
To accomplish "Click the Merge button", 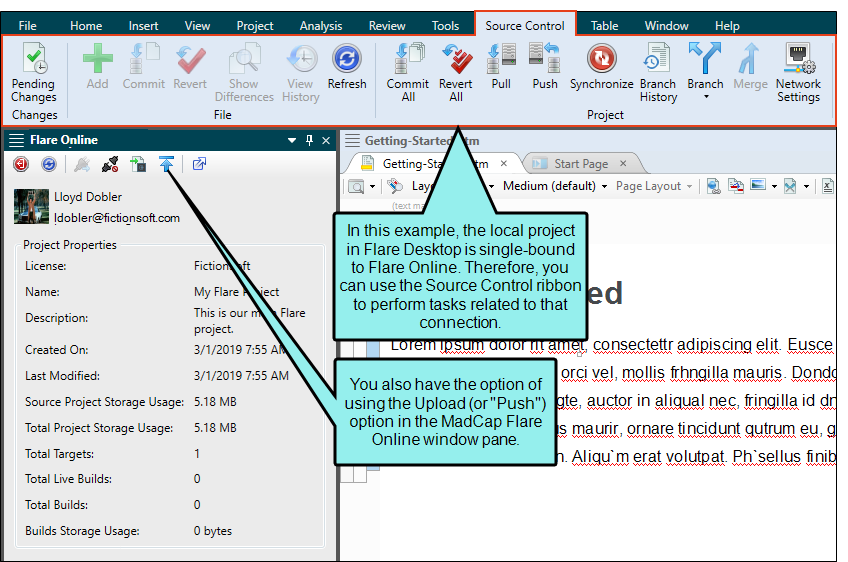I will pos(750,67).
